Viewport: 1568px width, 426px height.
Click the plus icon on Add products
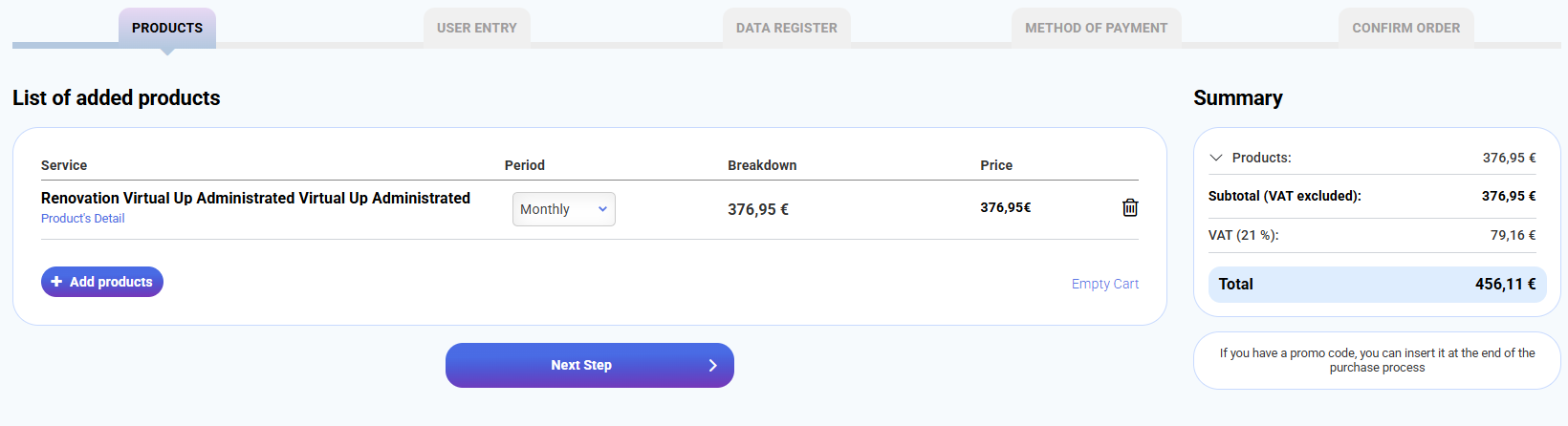(x=56, y=282)
